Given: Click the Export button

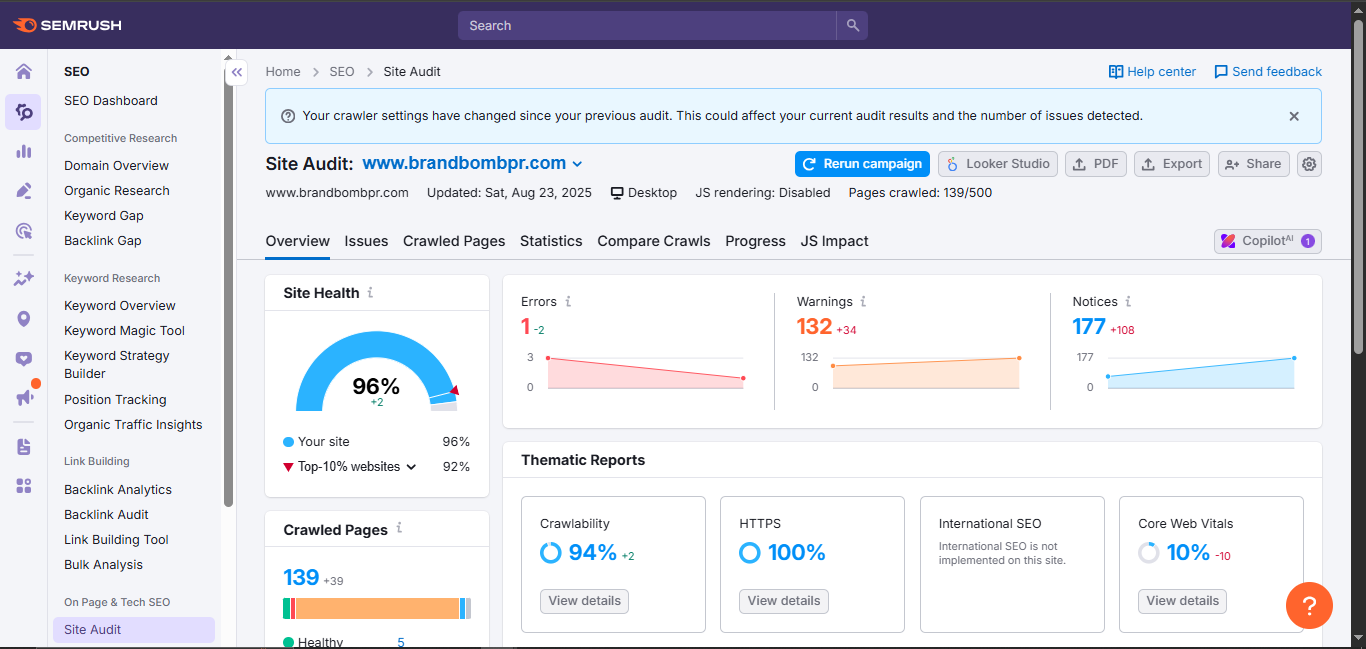Looking at the screenshot, I should tap(1172, 164).
